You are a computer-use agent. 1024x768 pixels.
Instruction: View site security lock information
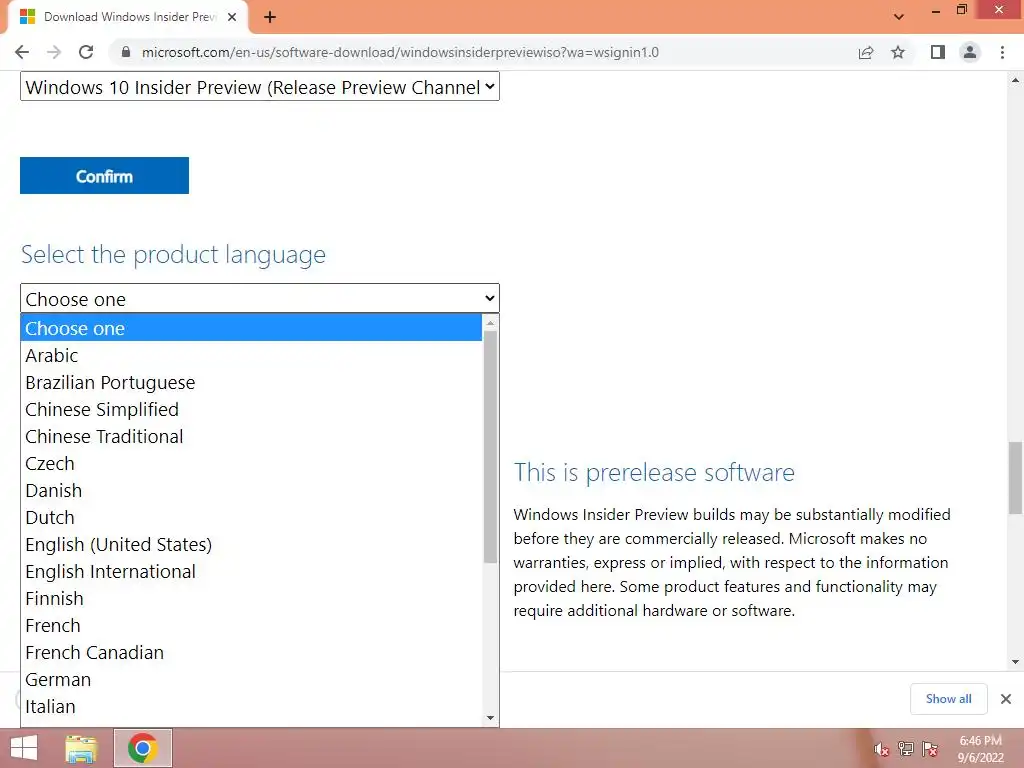coord(126,52)
